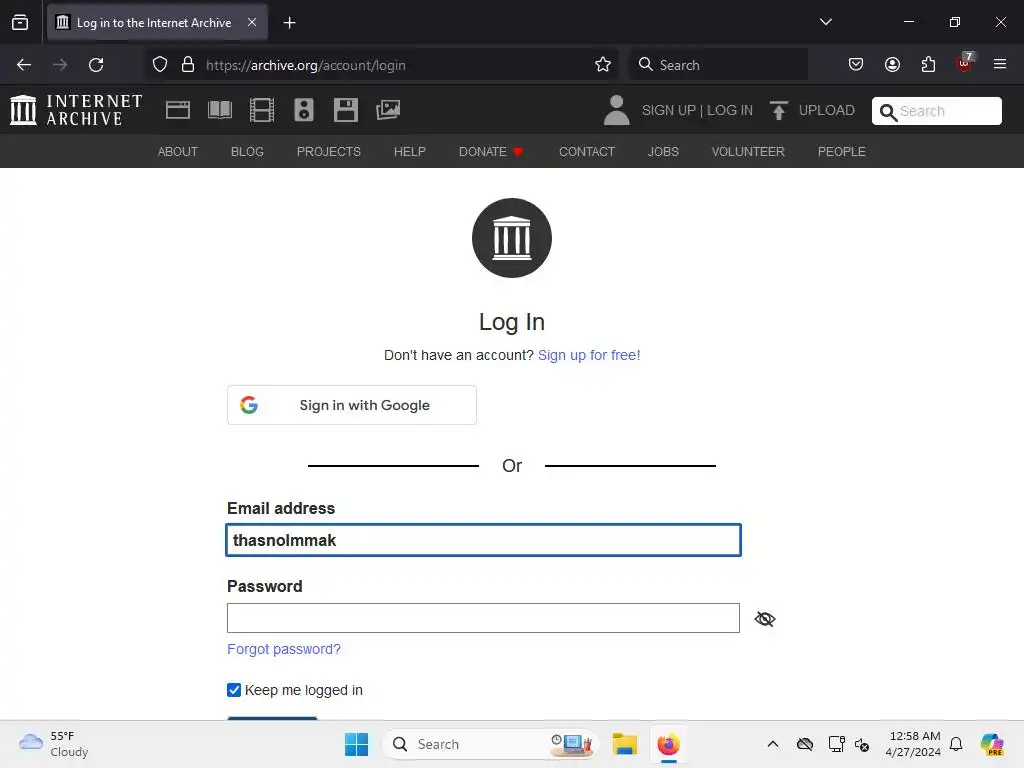This screenshot has width=1024, height=768.
Task: Open the ABOUT menu item
Action: pos(178,152)
